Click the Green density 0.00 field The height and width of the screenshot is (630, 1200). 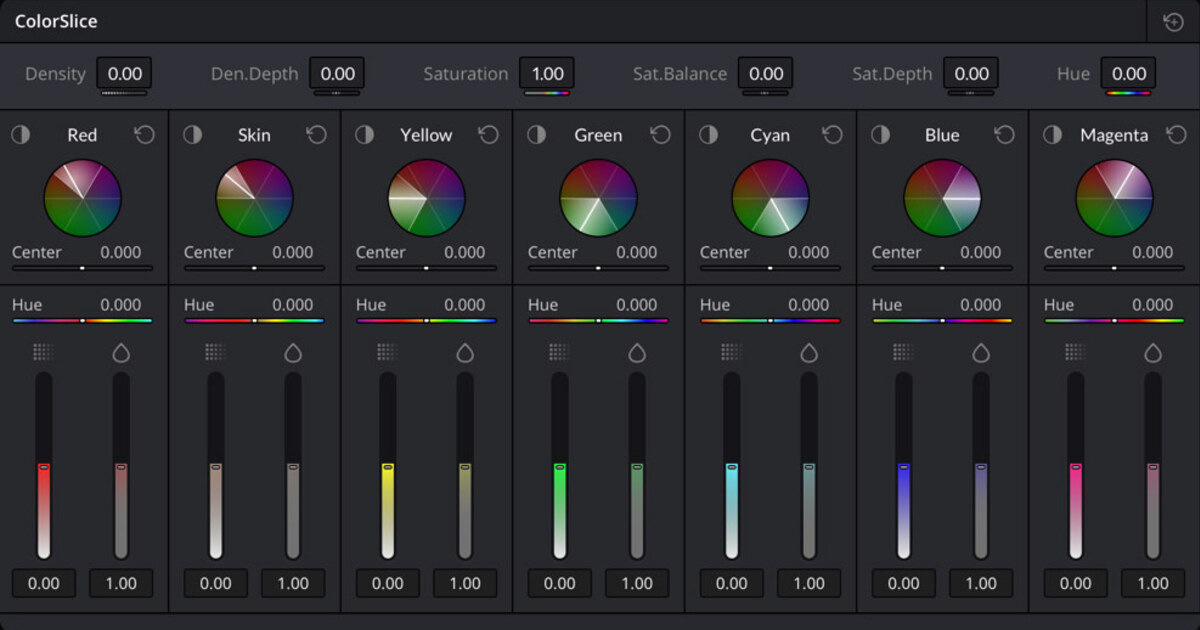tap(559, 583)
